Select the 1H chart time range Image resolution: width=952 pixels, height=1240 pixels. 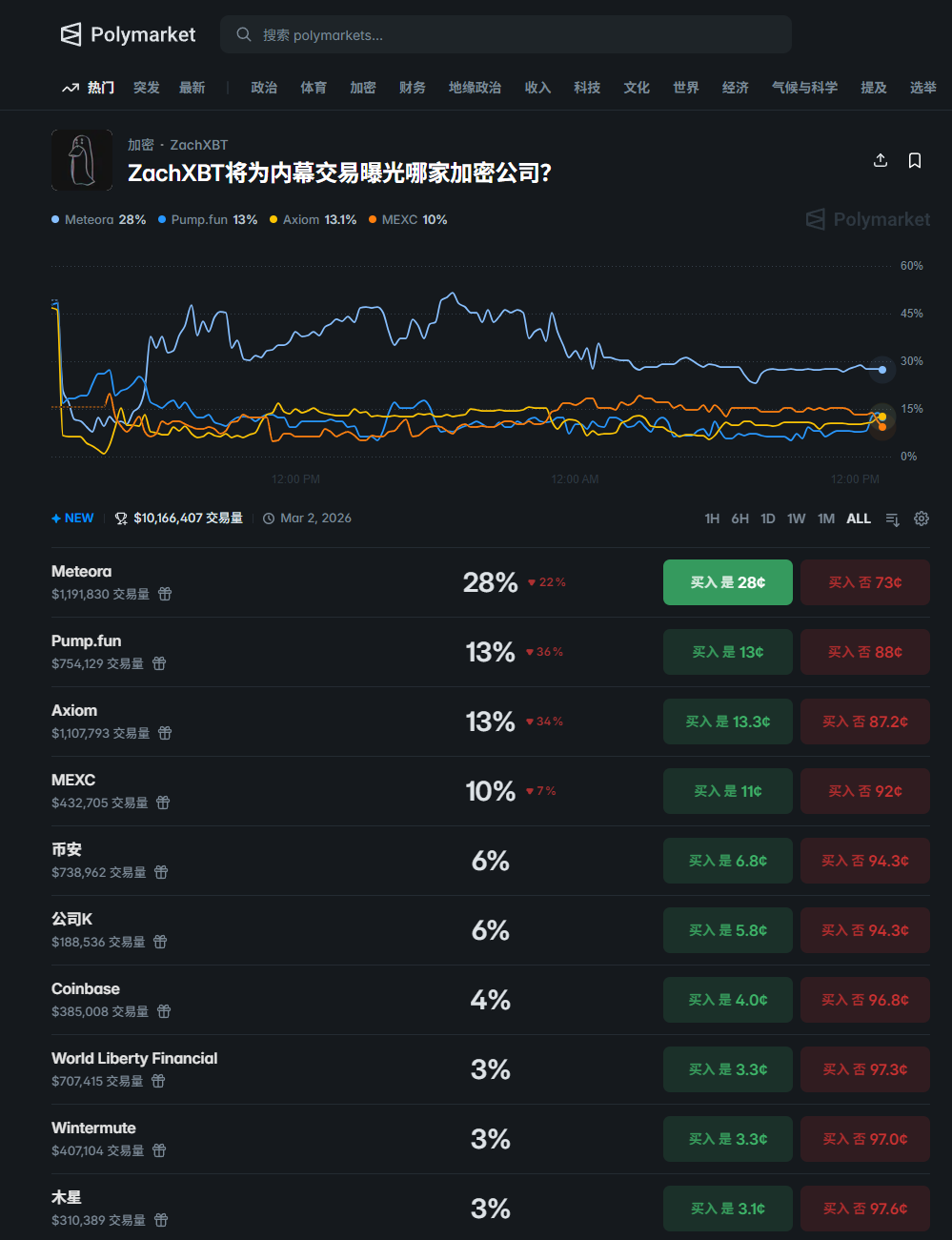point(712,518)
